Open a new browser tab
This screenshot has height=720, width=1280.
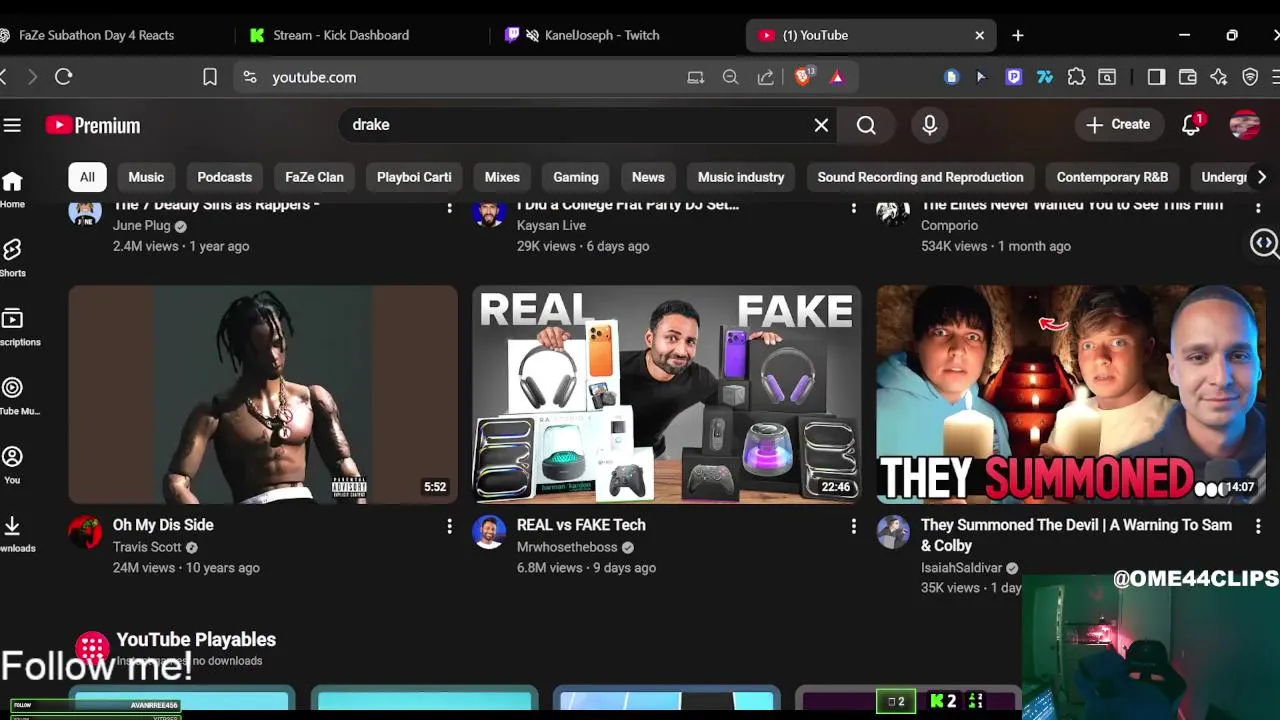click(1018, 35)
